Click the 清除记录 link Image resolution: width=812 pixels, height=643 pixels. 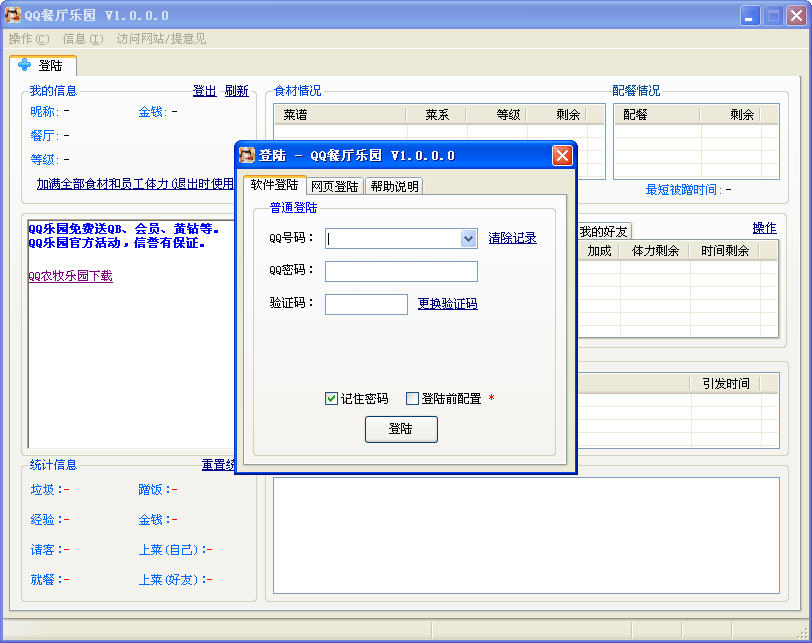click(513, 238)
